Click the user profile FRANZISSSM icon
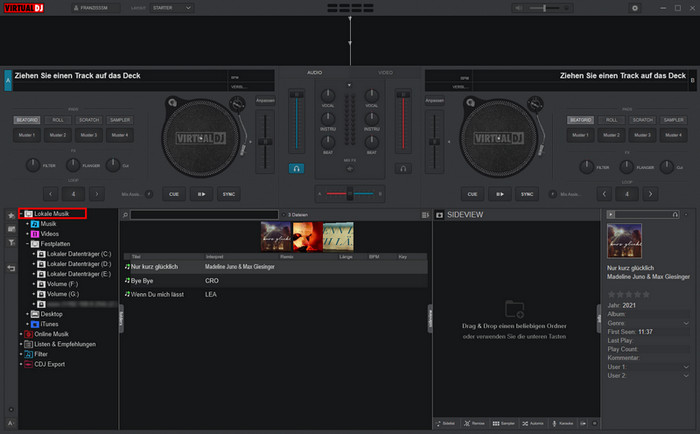 coord(76,8)
